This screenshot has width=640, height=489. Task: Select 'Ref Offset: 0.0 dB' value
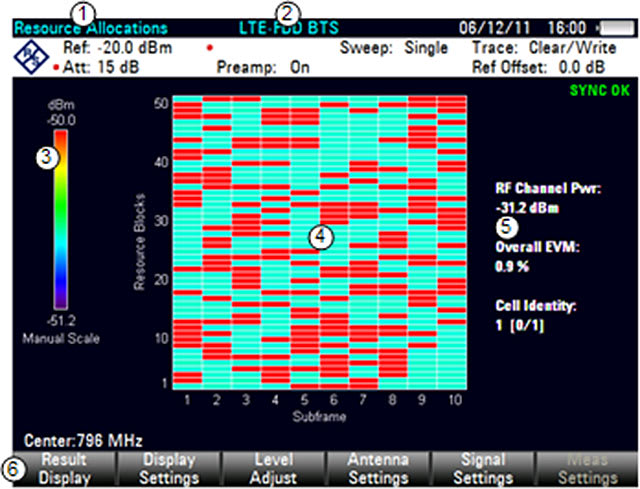[538, 67]
